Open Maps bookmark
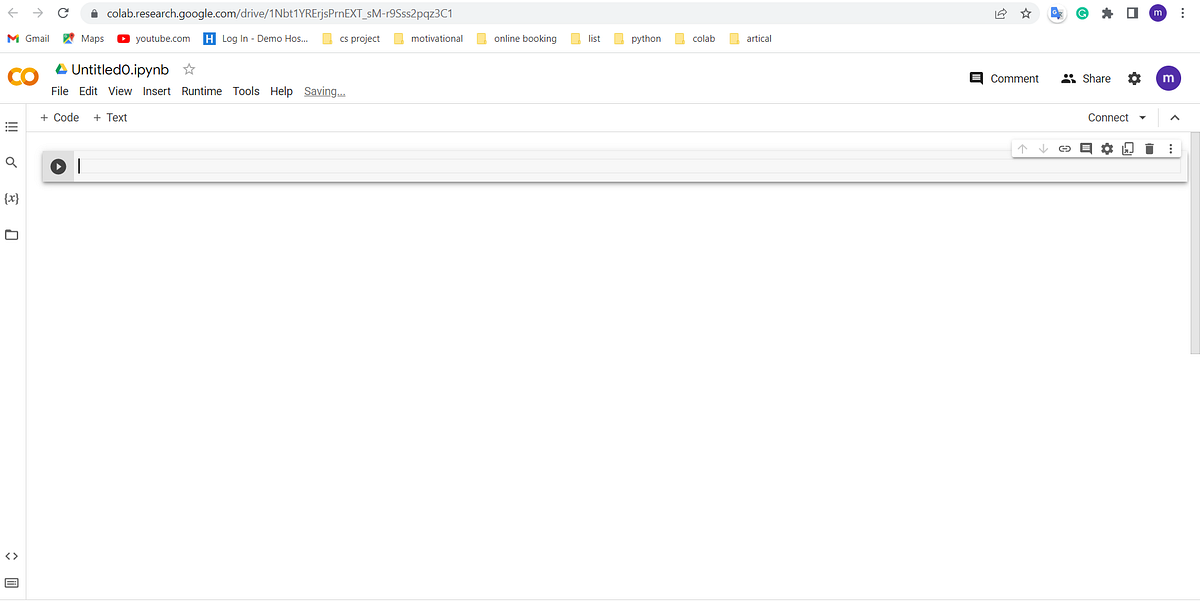1200x603 pixels. tap(83, 39)
